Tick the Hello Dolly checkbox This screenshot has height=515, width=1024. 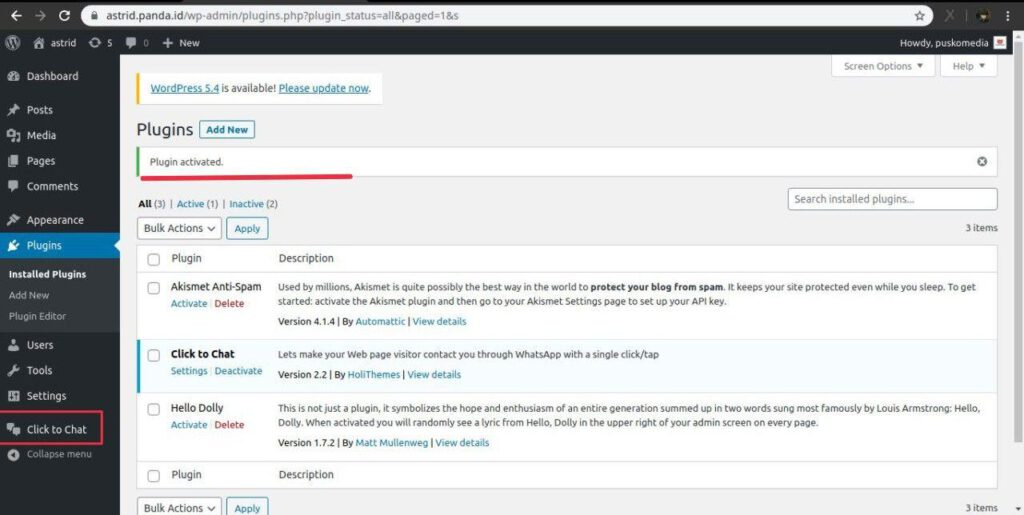coord(153,409)
